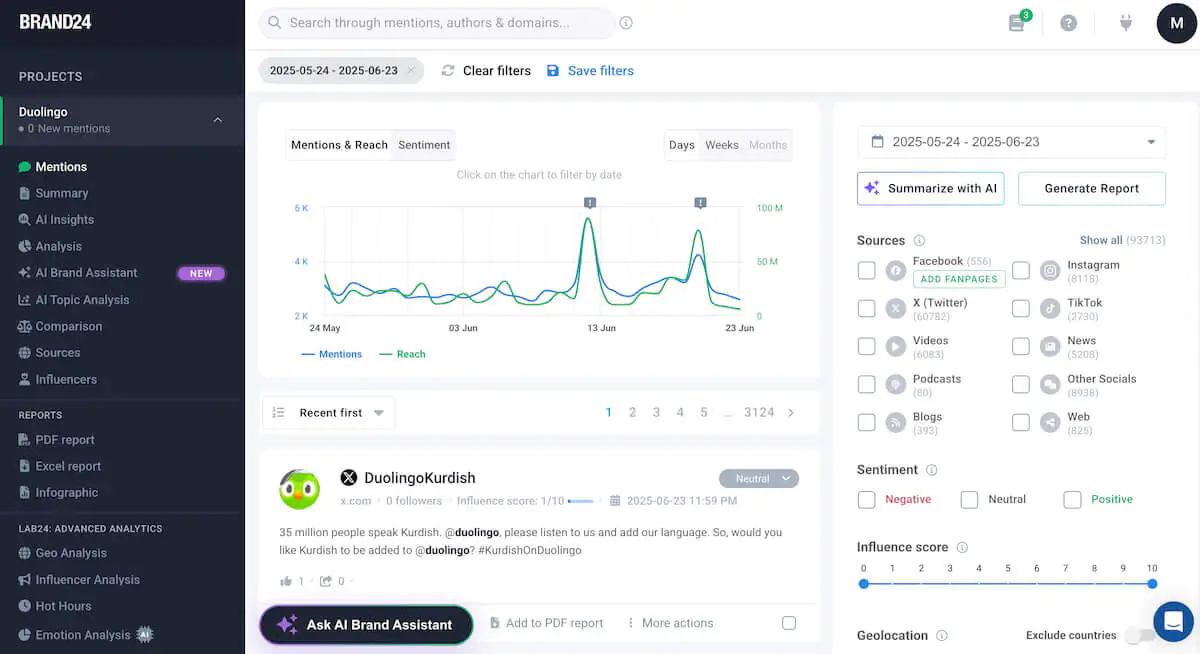Switch to the Sentiment chart tab

[x=423, y=144]
